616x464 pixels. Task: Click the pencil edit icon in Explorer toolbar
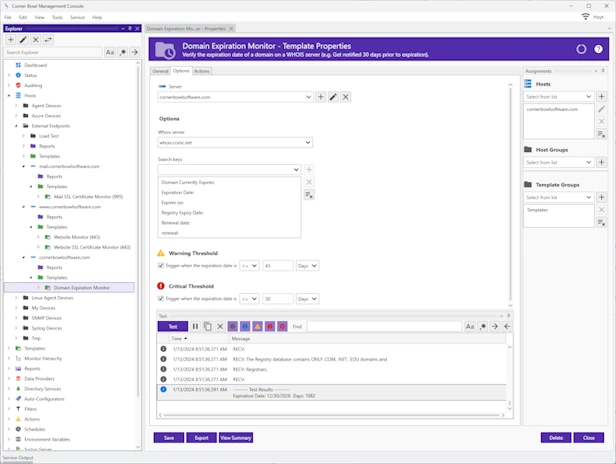point(24,39)
